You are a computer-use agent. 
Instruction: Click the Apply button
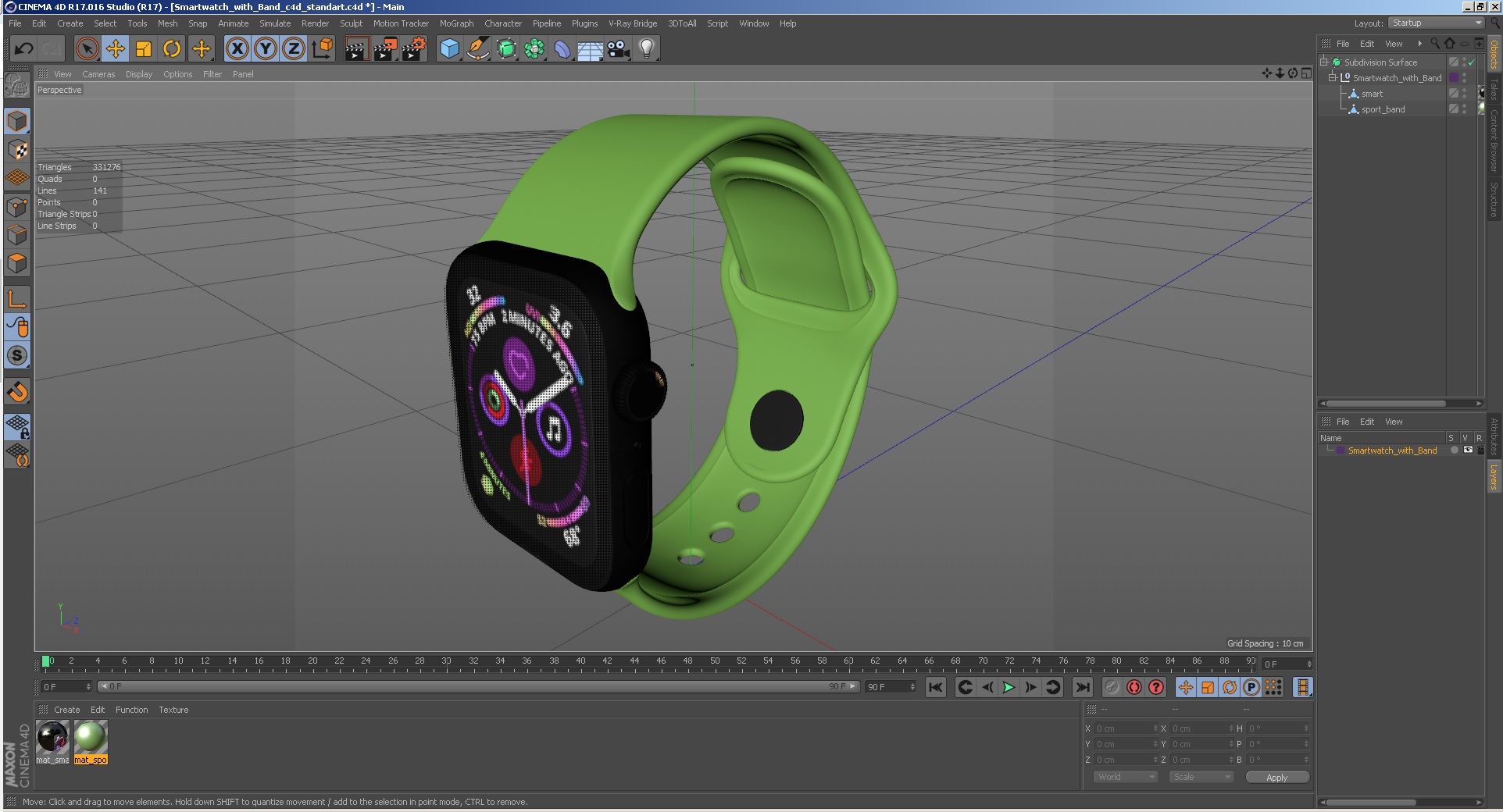(x=1277, y=778)
